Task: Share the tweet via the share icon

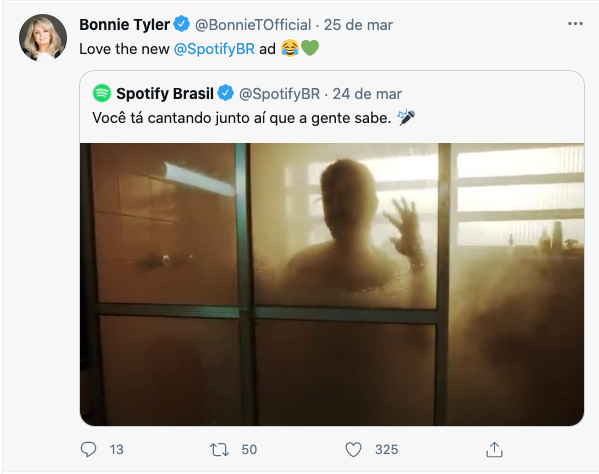Action: (494, 450)
